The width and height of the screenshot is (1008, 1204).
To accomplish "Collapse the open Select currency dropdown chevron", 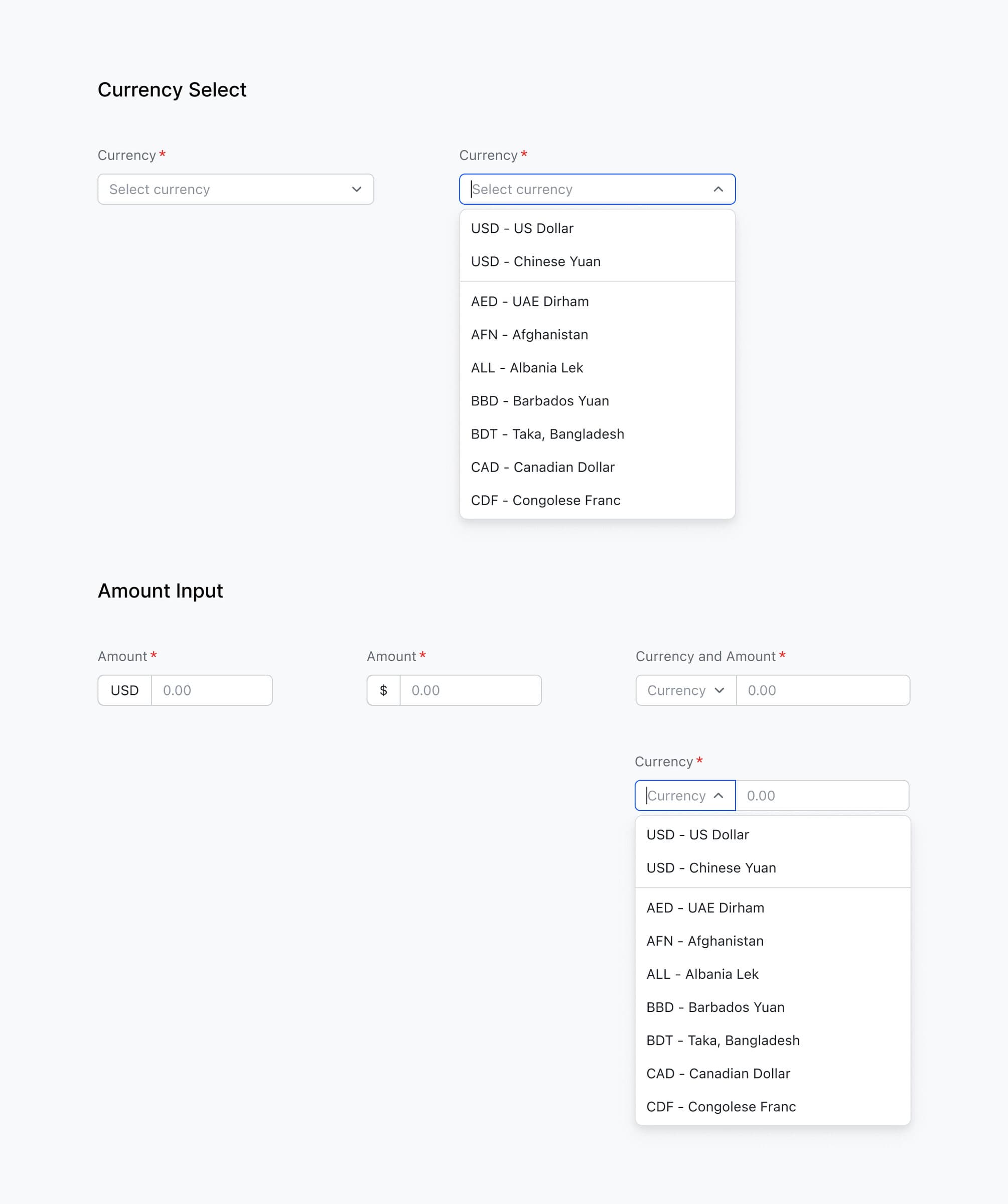I will point(718,189).
